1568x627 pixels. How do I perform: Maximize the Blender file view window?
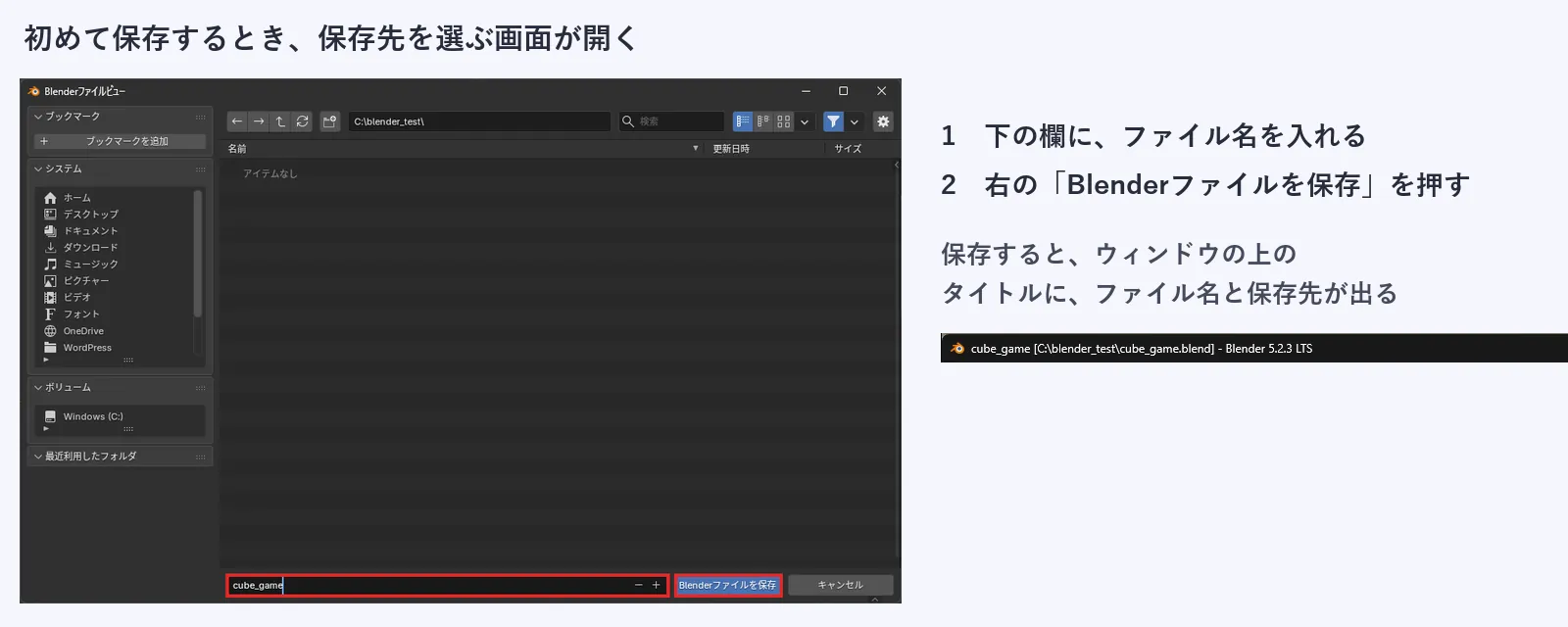843,91
